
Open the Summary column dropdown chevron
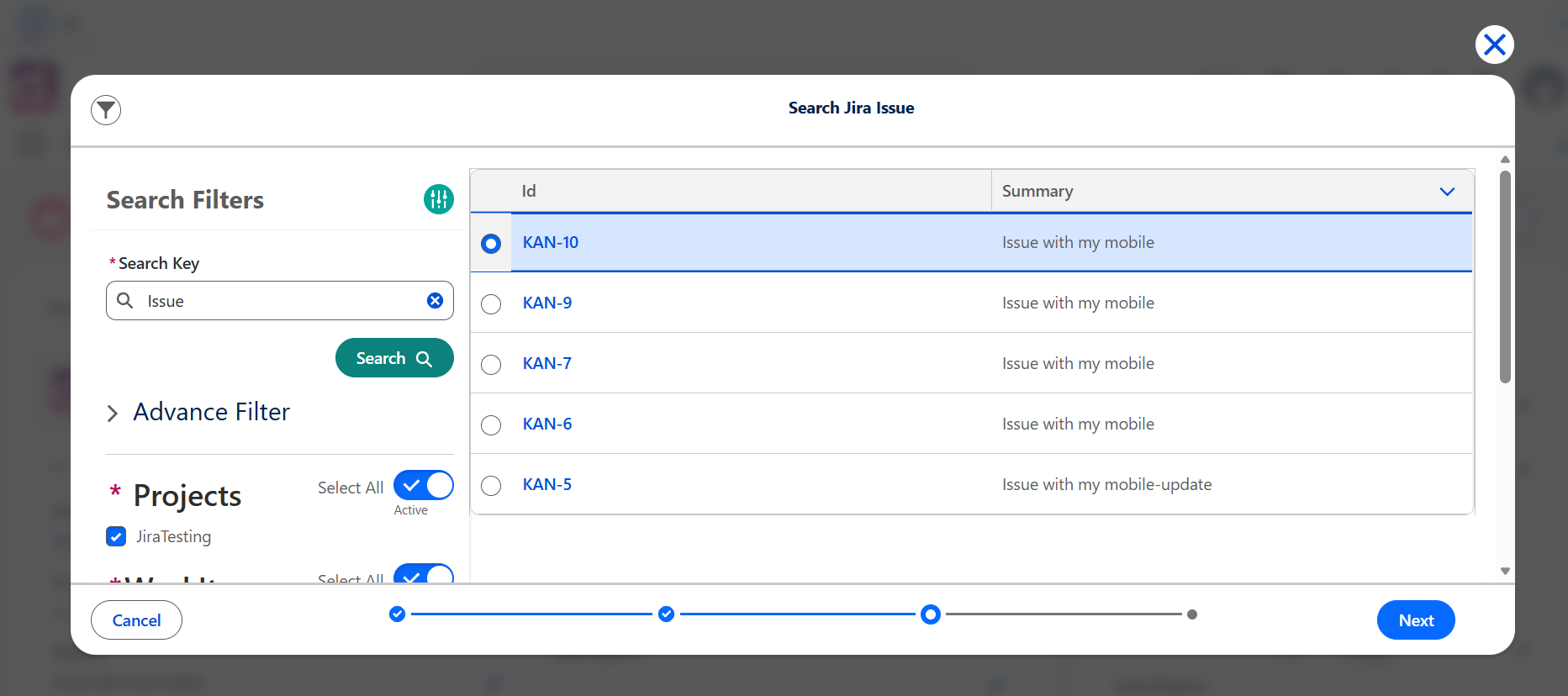1447,192
